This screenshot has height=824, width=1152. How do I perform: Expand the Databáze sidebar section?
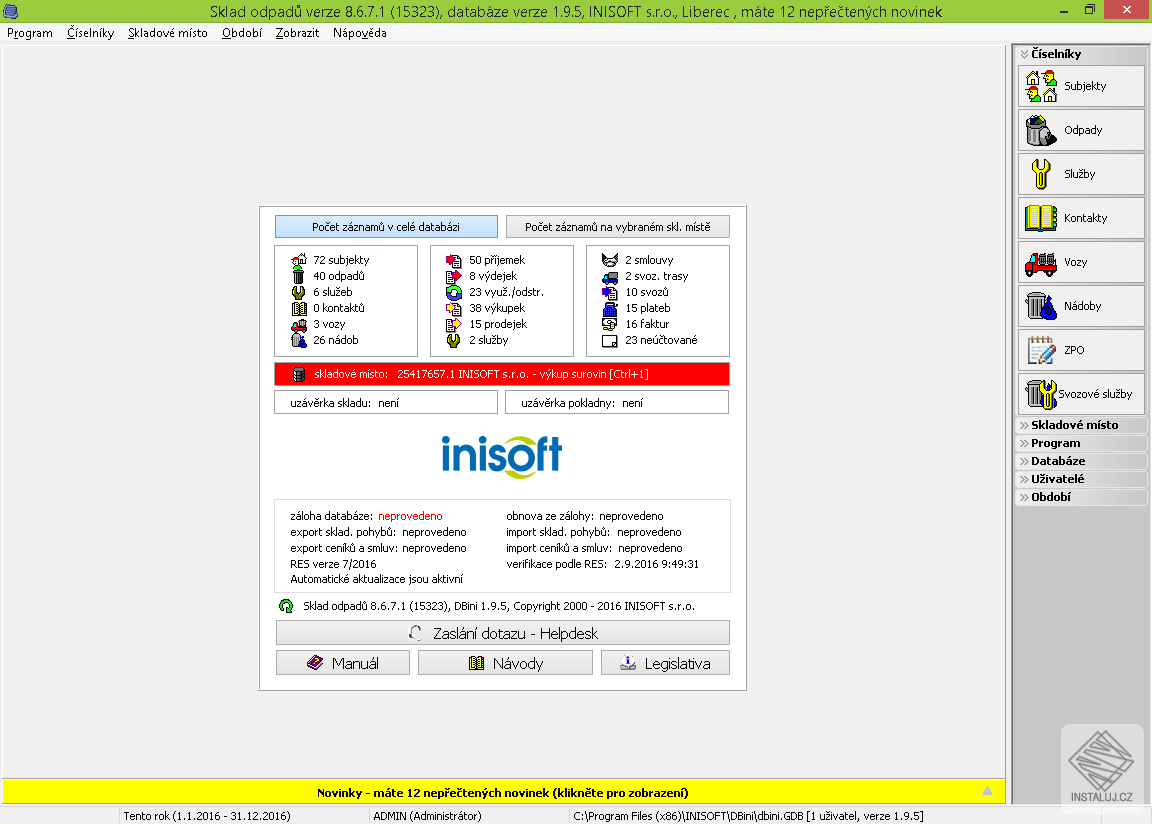point(1081,461)
